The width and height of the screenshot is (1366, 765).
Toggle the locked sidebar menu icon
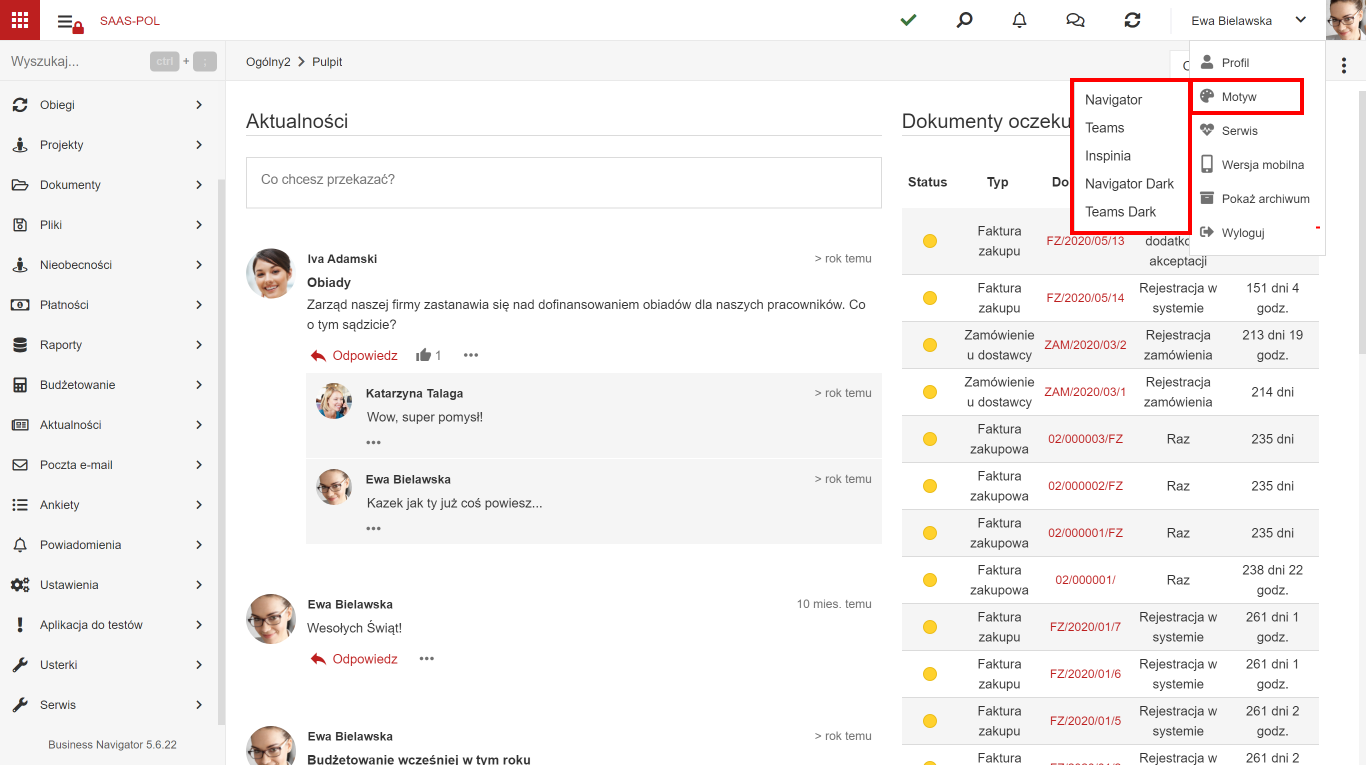[x=69, y=22]
